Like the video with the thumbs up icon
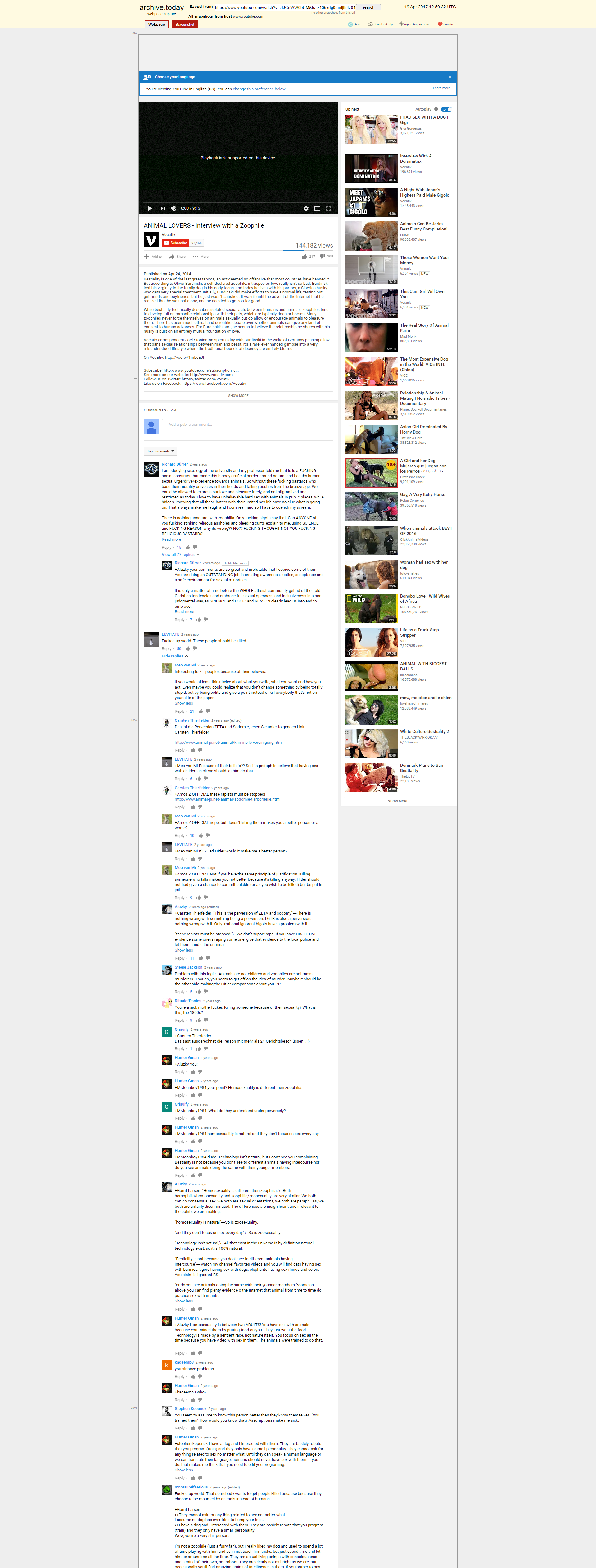The height and width of the screenshot is (1568, 596). [x=304, y=256]
